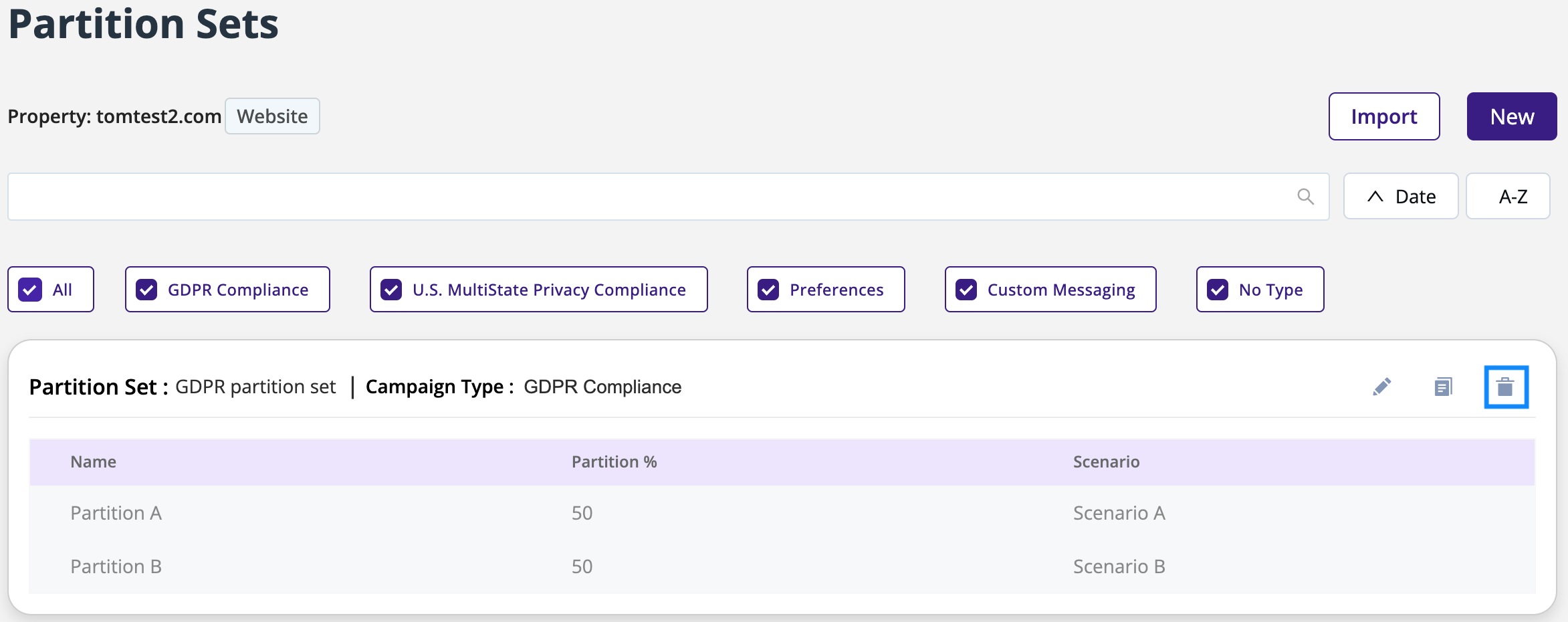
Task: Click the 50 value in Partition A row
Action: [x=582, y=513]
